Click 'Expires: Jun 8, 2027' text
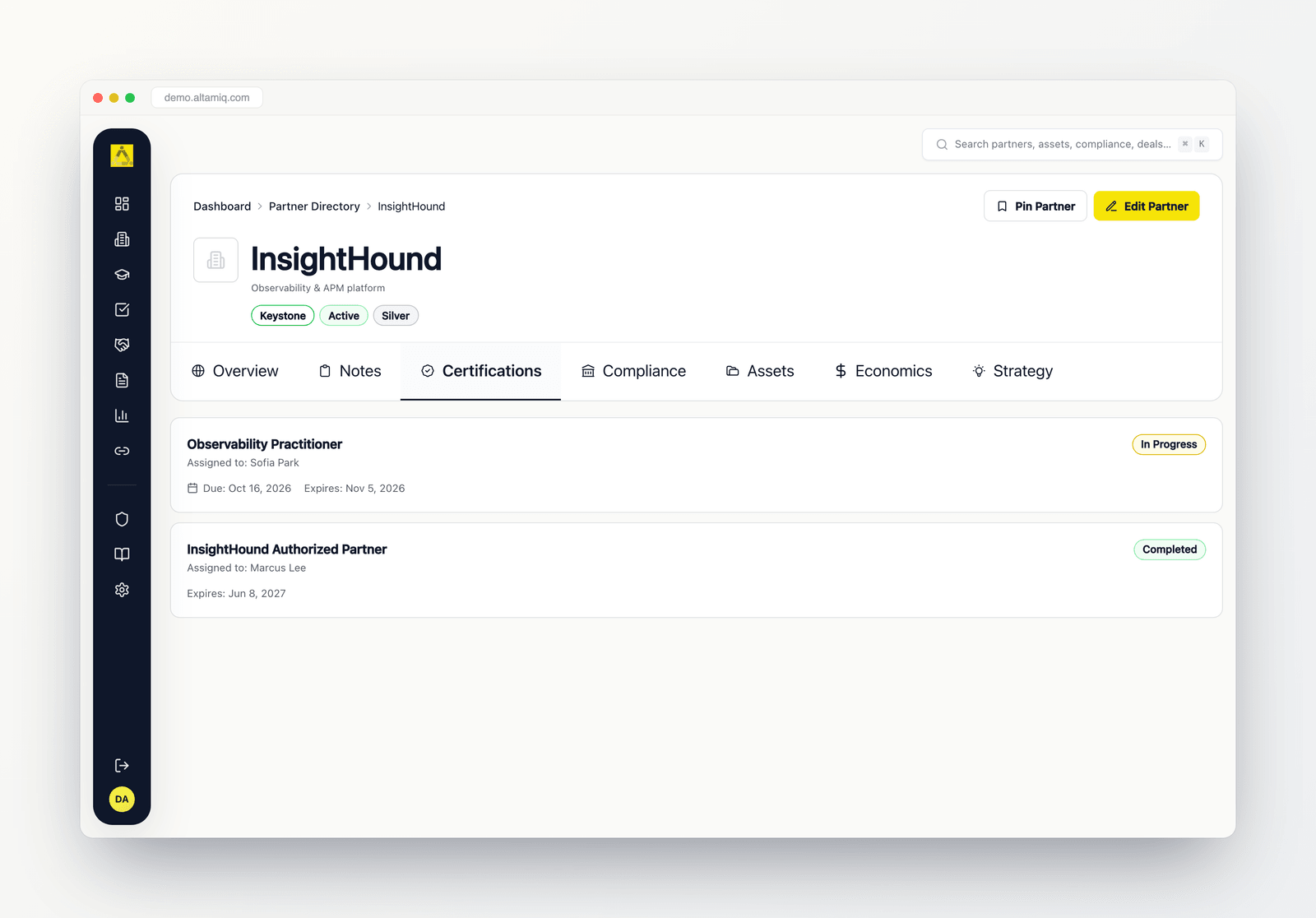The height and width of the screenshot is (918, 1316). pos(236,594)
